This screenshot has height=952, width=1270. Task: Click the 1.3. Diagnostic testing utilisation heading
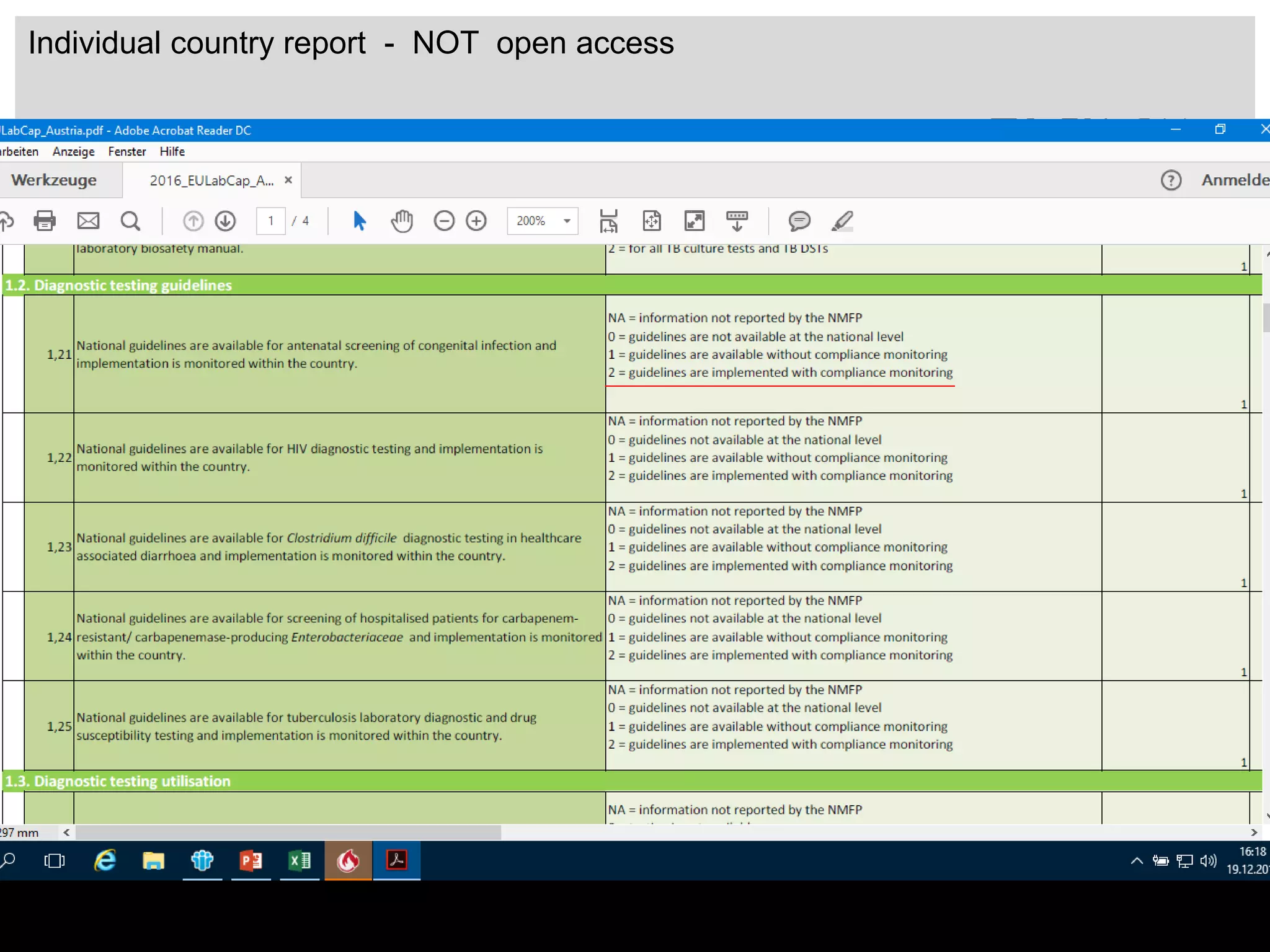point(117,781)
